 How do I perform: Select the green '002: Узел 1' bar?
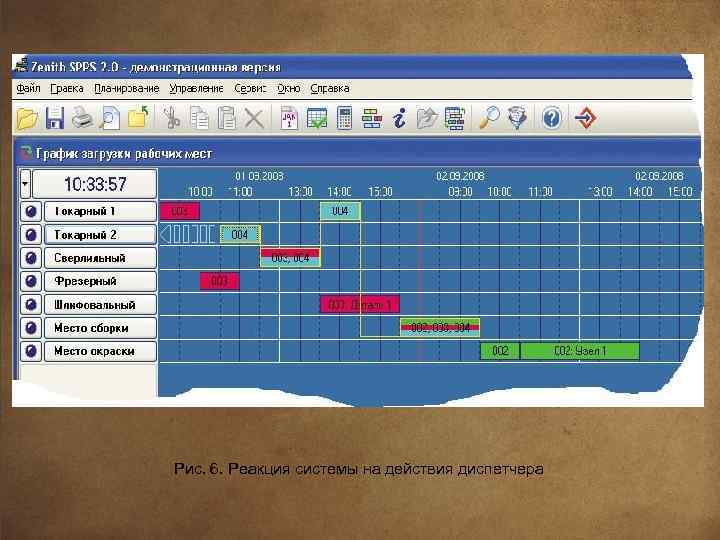(580, 351)
